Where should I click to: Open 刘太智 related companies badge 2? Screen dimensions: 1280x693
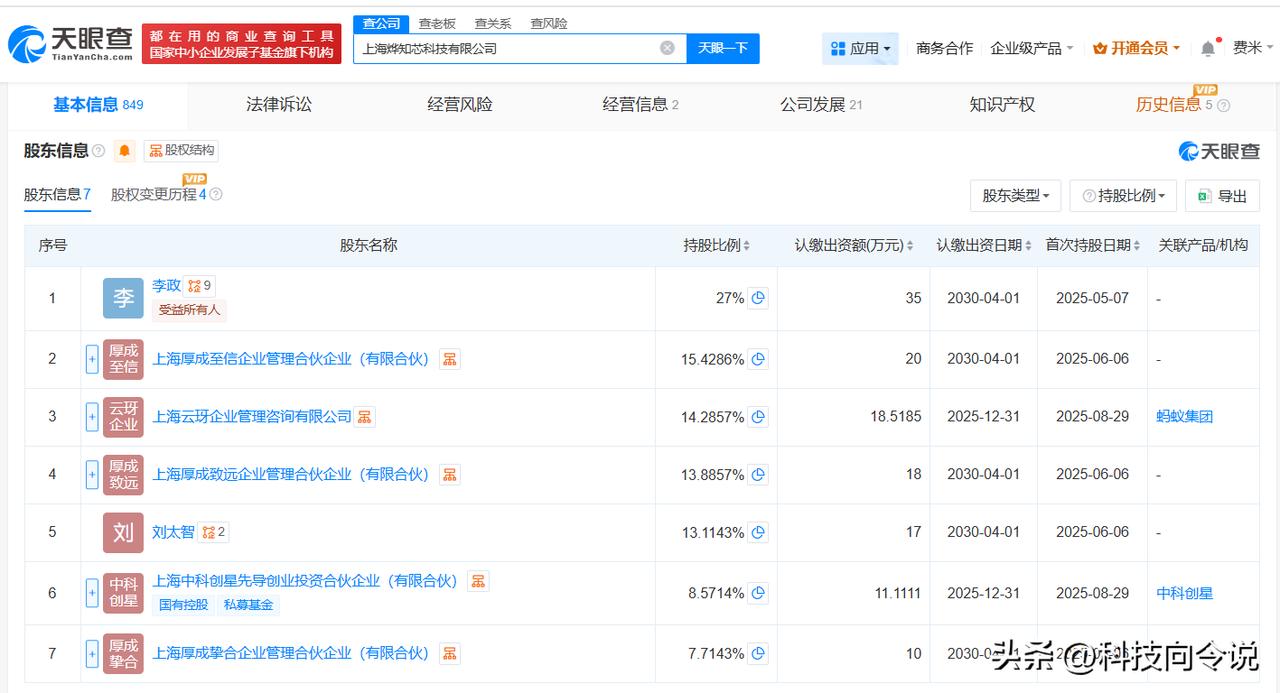(x=213, y=532)
